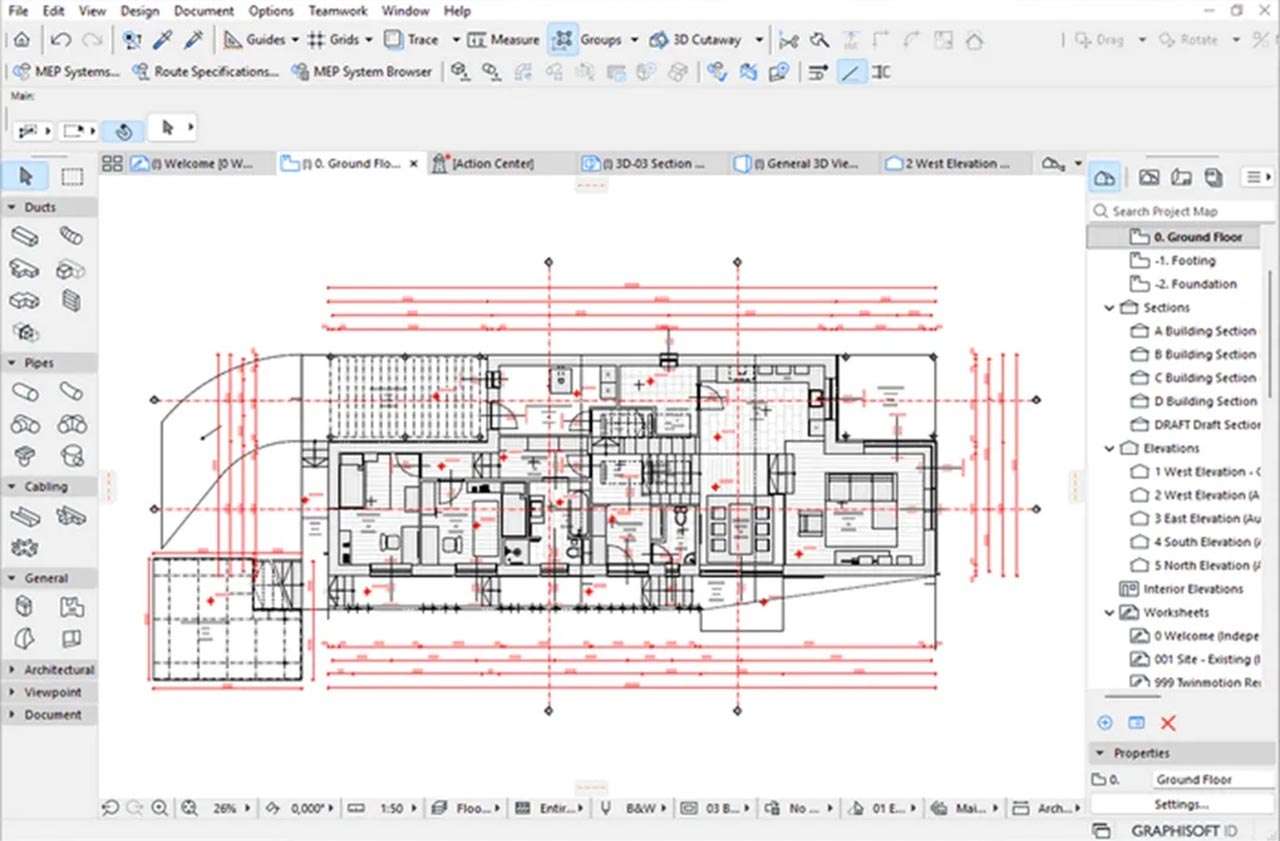Viewport: 1280px width, 841px height.
Task: Select the Marquee tool
Action: 71,177
